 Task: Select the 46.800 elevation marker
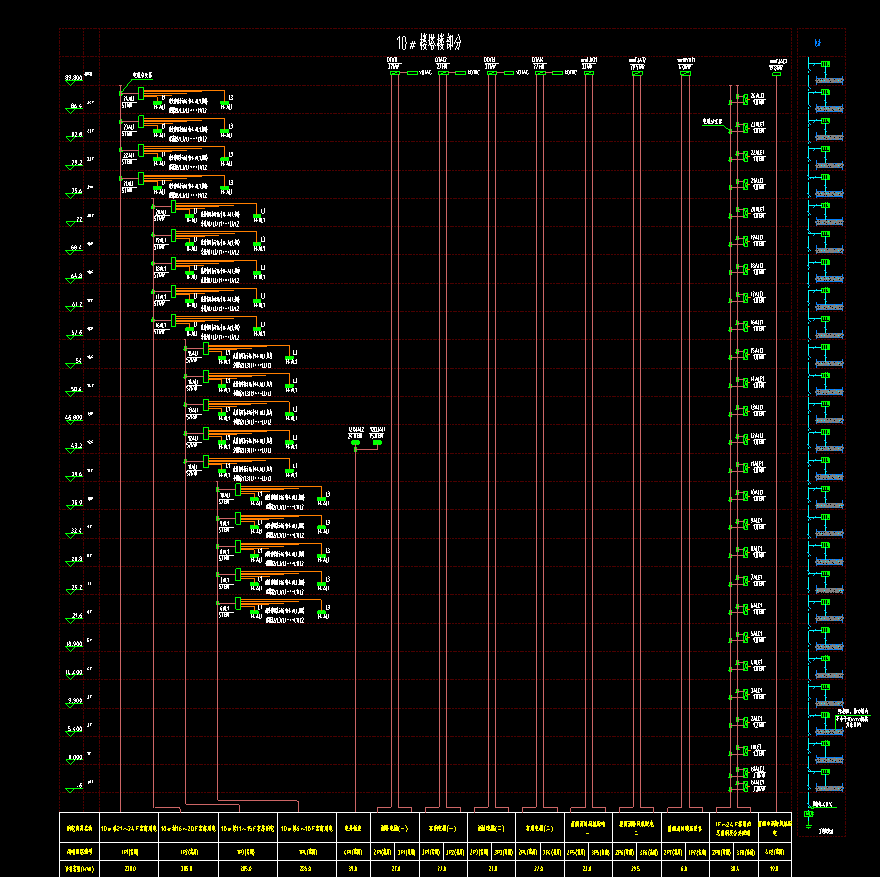pyautogui.click(x=73, y=418)
